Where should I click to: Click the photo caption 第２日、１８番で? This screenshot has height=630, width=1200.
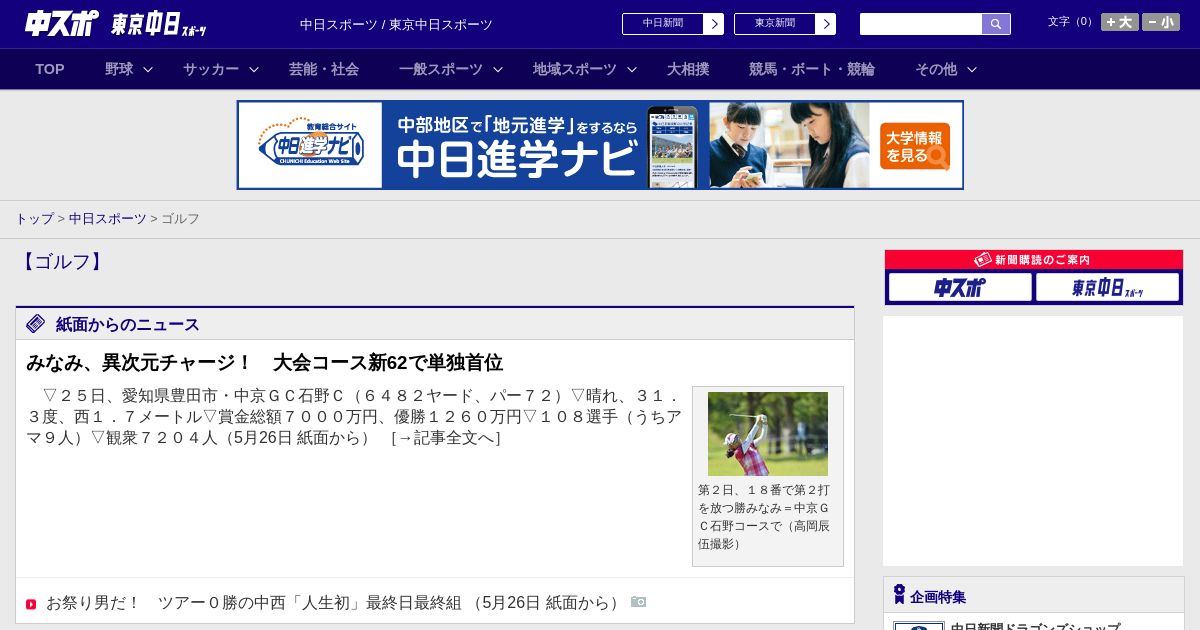[x=765, y=517]
